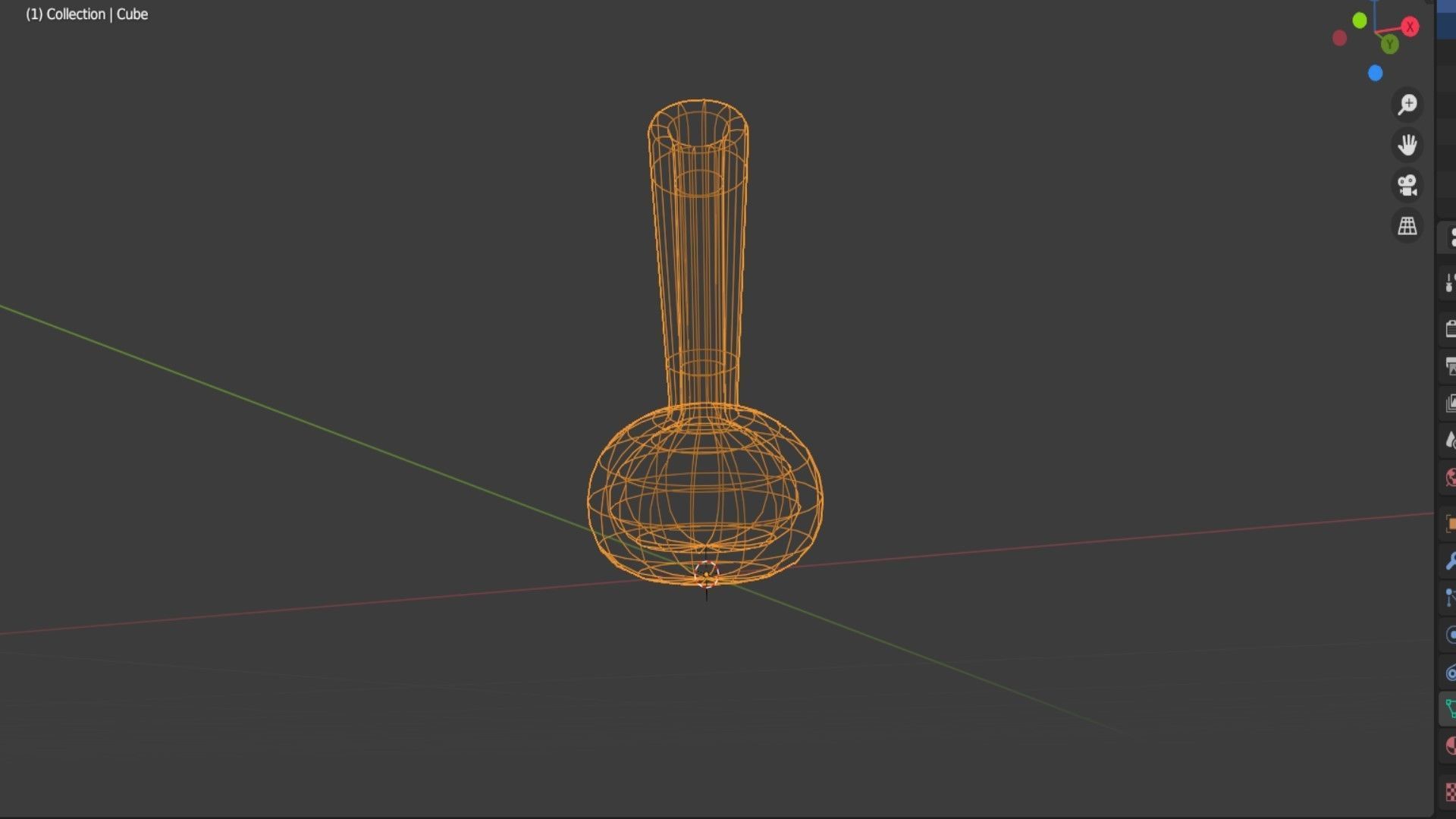Open the Scene properties tab
The height and width of the screenshot is (819, 1456).
click(x=1449, y=441)
